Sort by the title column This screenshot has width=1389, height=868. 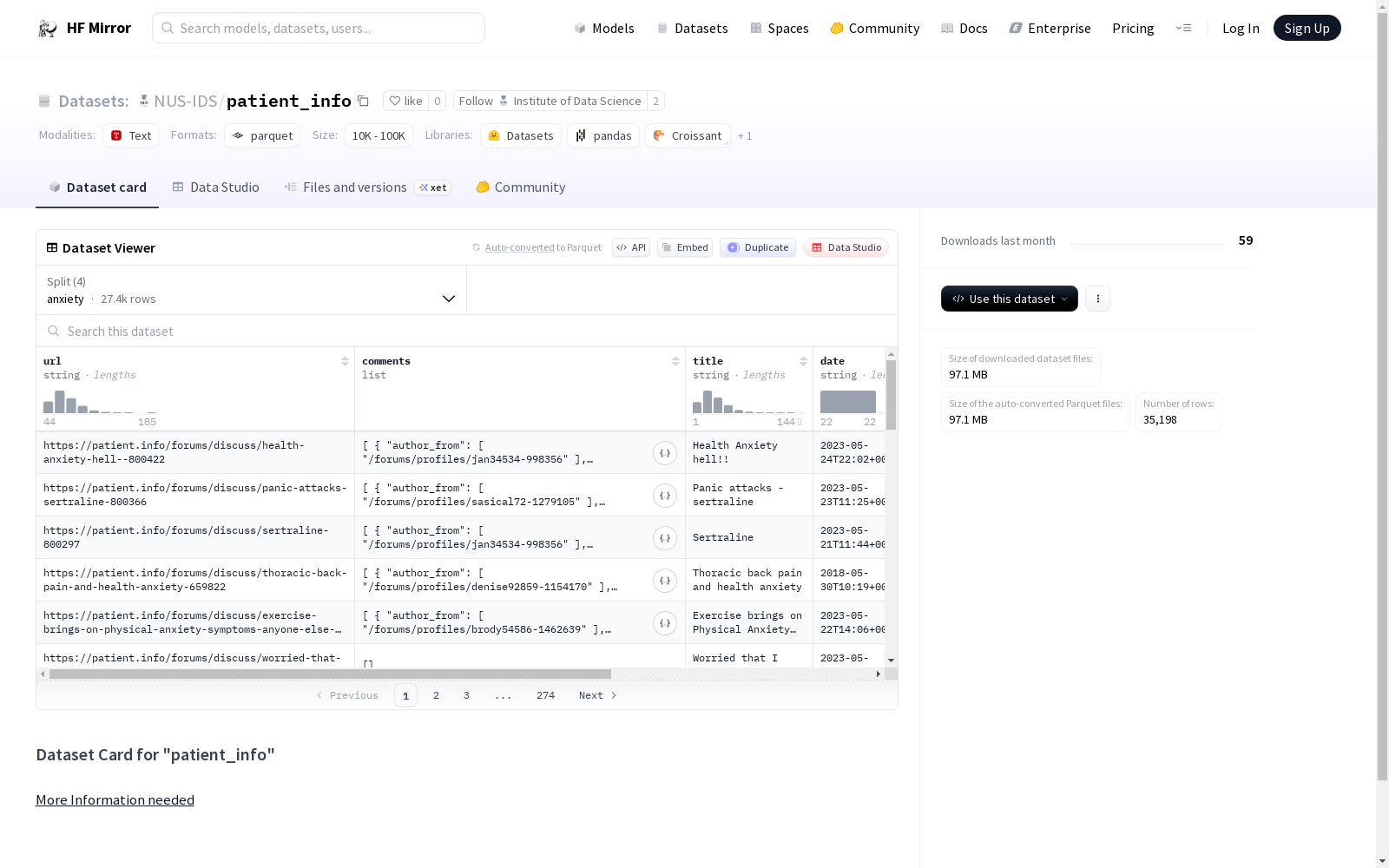point(803,361)
